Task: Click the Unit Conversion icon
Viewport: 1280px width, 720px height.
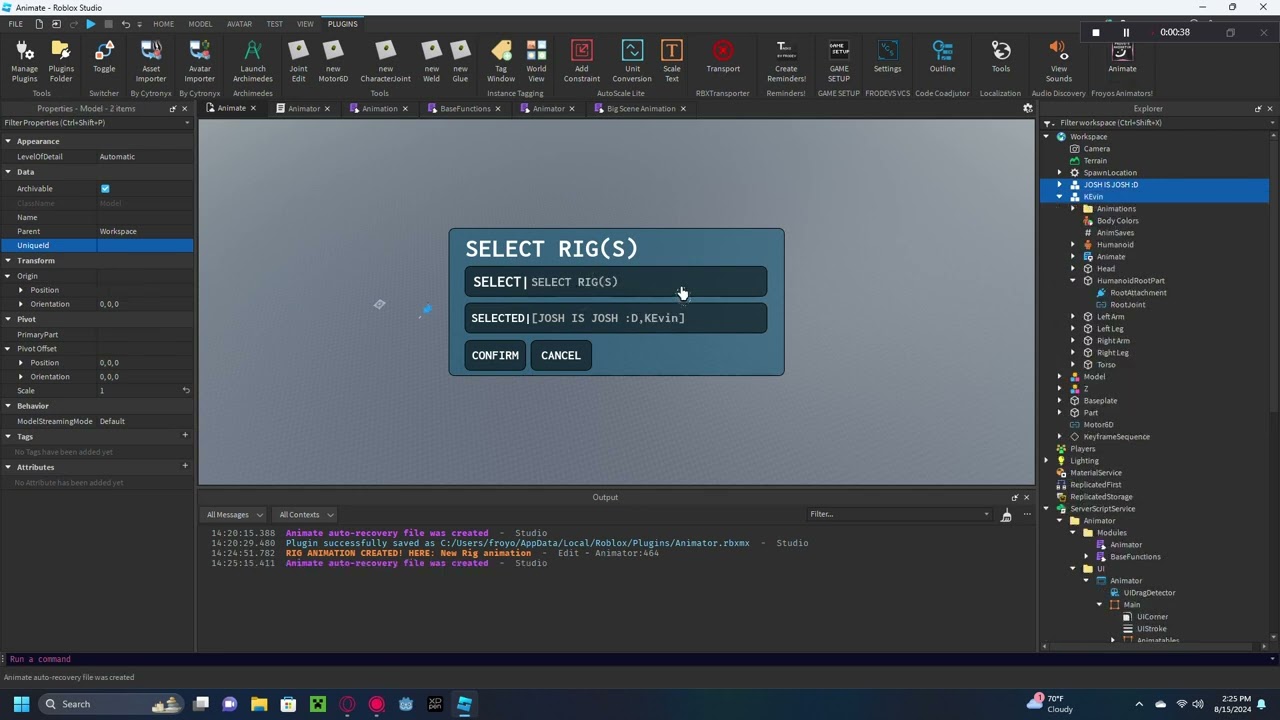Action: click(x=632, y=59)
